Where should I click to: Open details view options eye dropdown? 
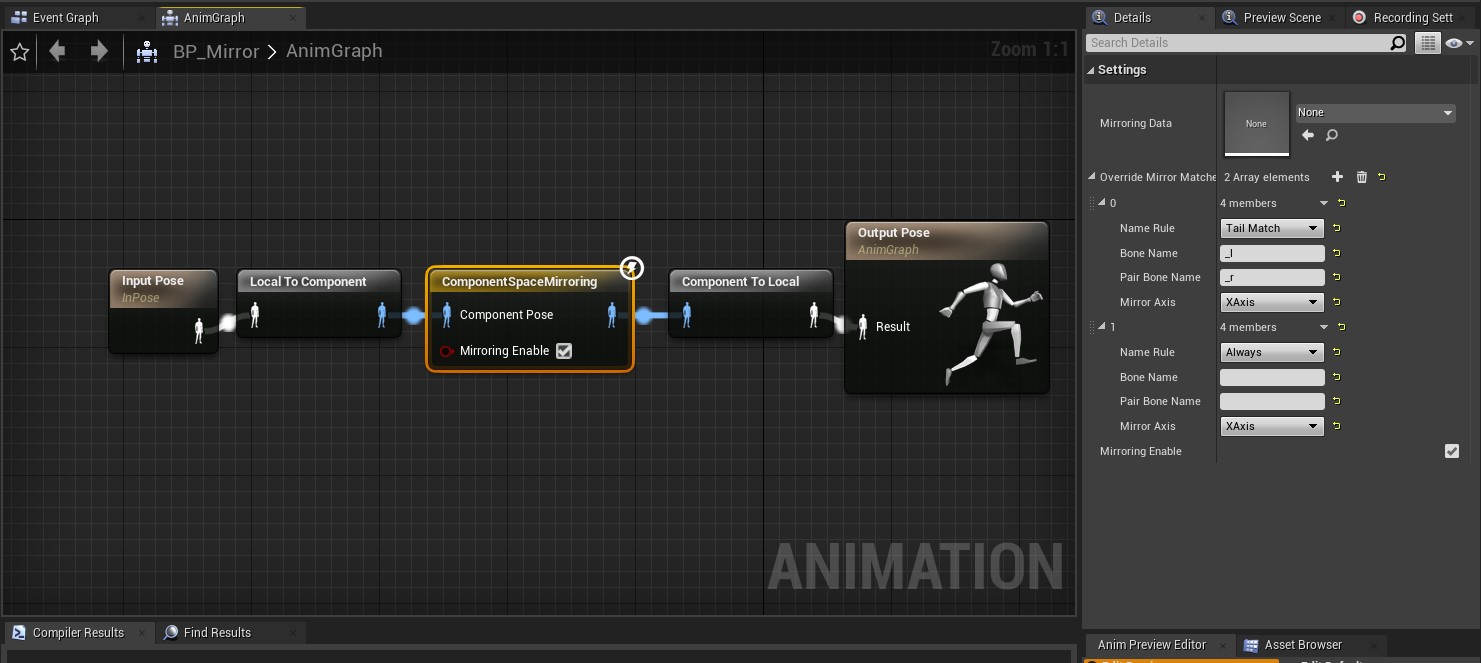coord(1458,43)
